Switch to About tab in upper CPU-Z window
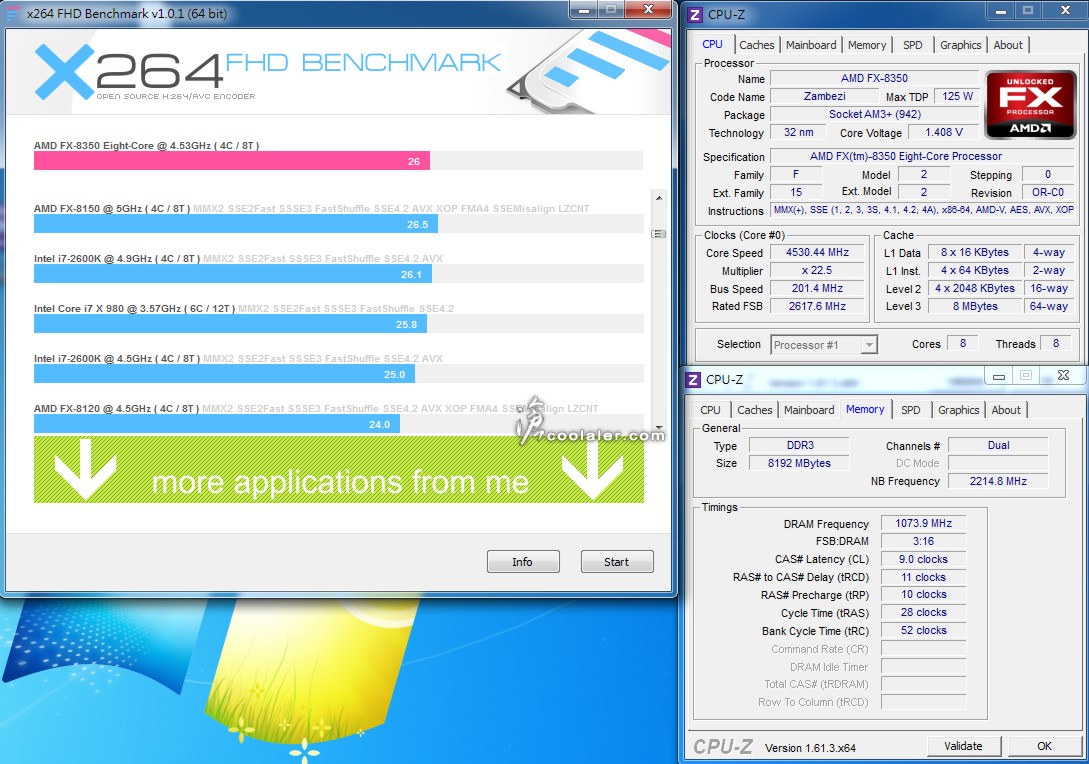 pyautogui.click(x=1008, y=45)
